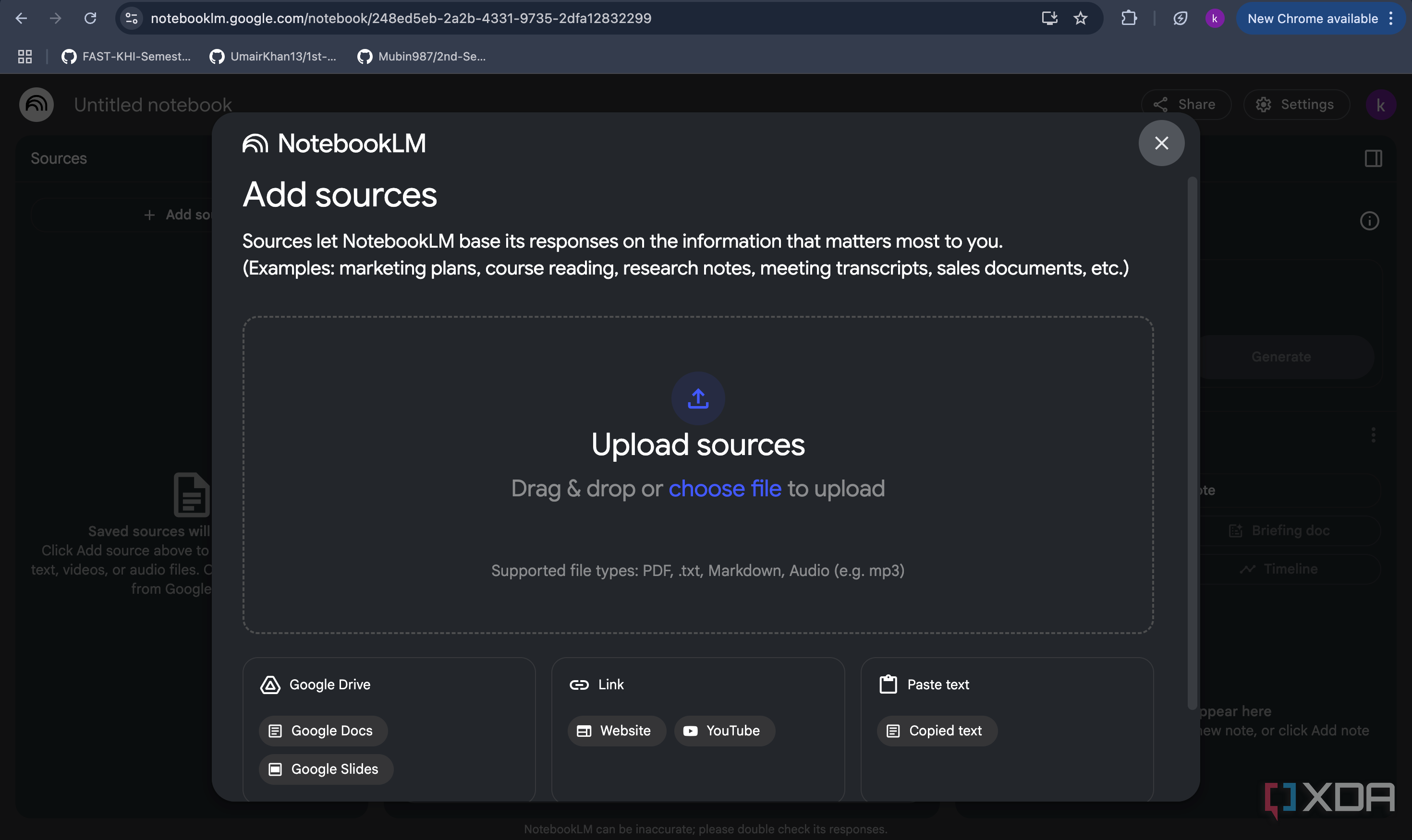Rename the Untitled notebook title
The width and height of the screenshot is (1412, 840).
[153, 105]
